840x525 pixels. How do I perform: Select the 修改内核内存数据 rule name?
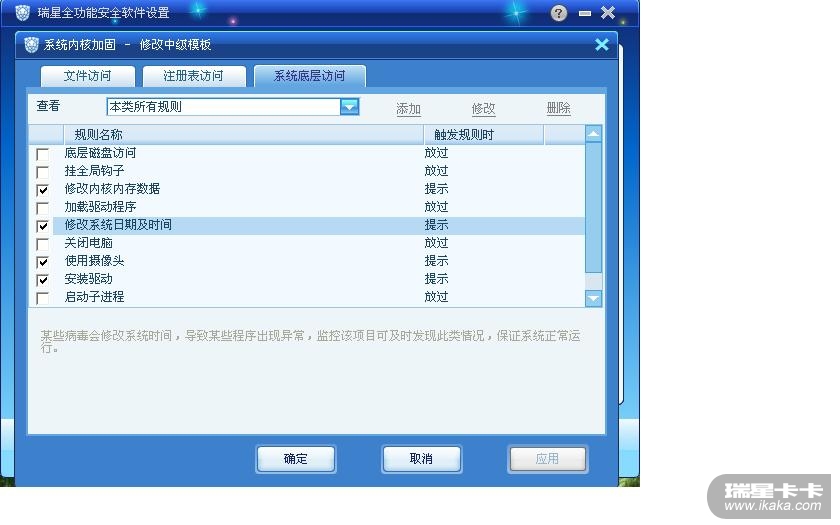(112, 189)
